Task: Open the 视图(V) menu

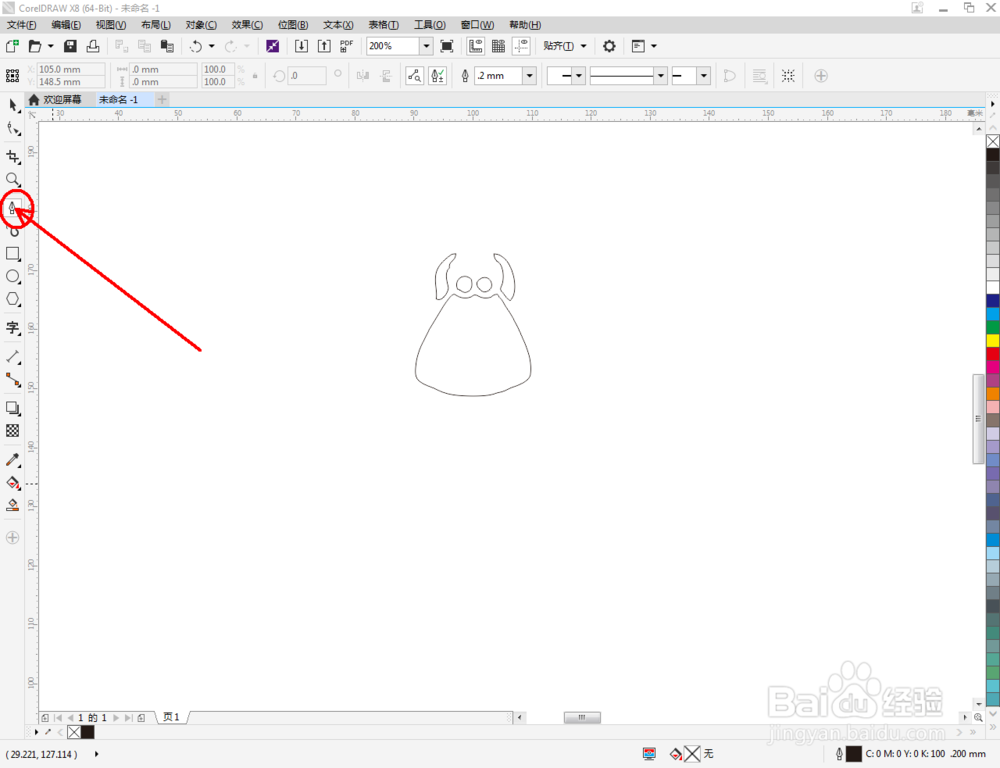Action: tap(110, 25)
